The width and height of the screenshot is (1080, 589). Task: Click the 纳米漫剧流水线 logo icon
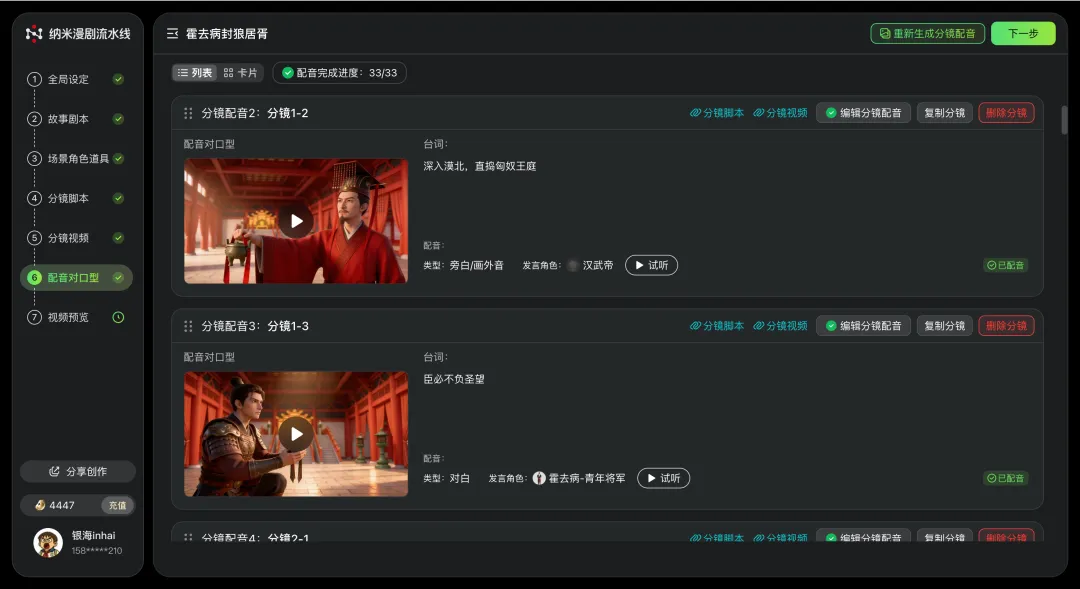[34, 34]
